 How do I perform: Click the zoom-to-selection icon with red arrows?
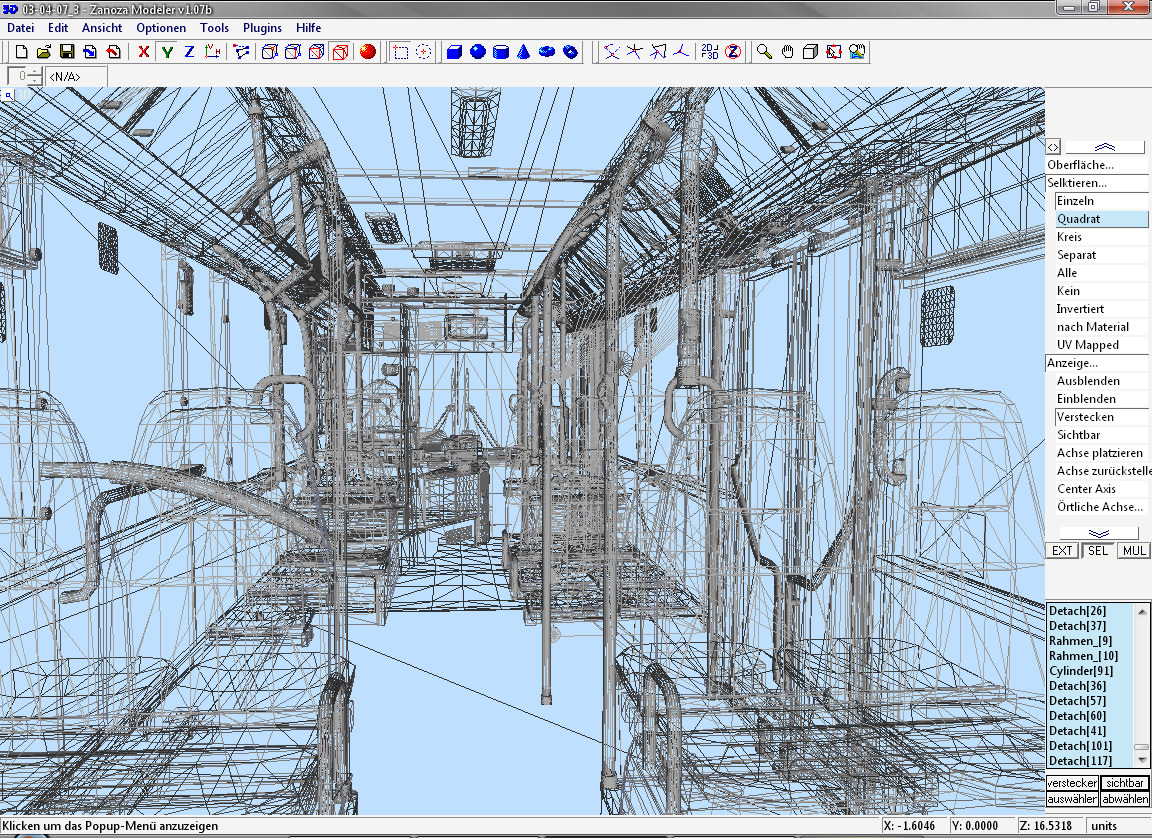(834, 51)
